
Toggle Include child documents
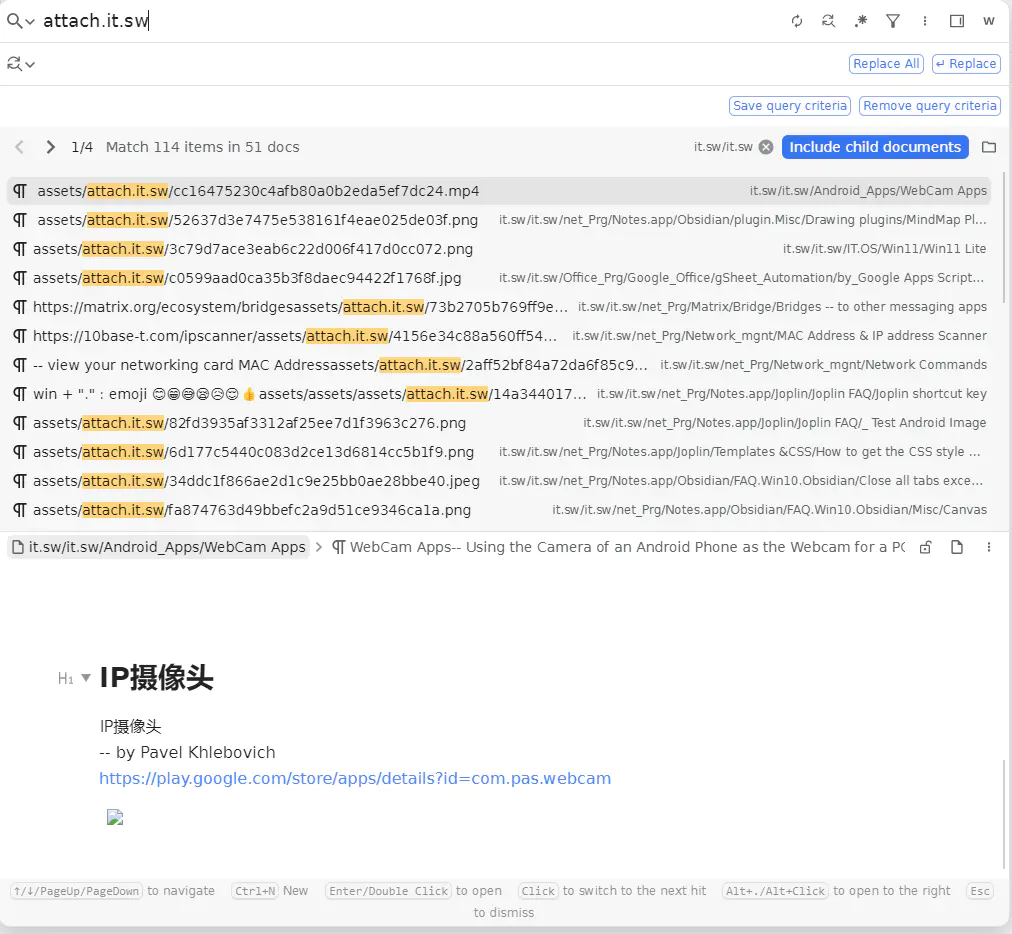875,147
